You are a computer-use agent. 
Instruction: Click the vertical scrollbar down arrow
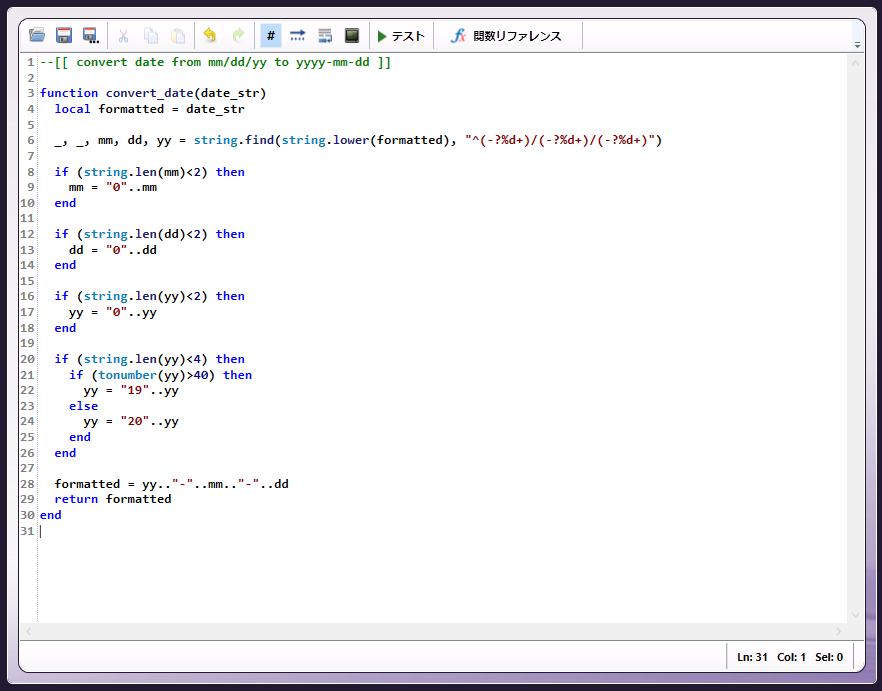(856, 615)
